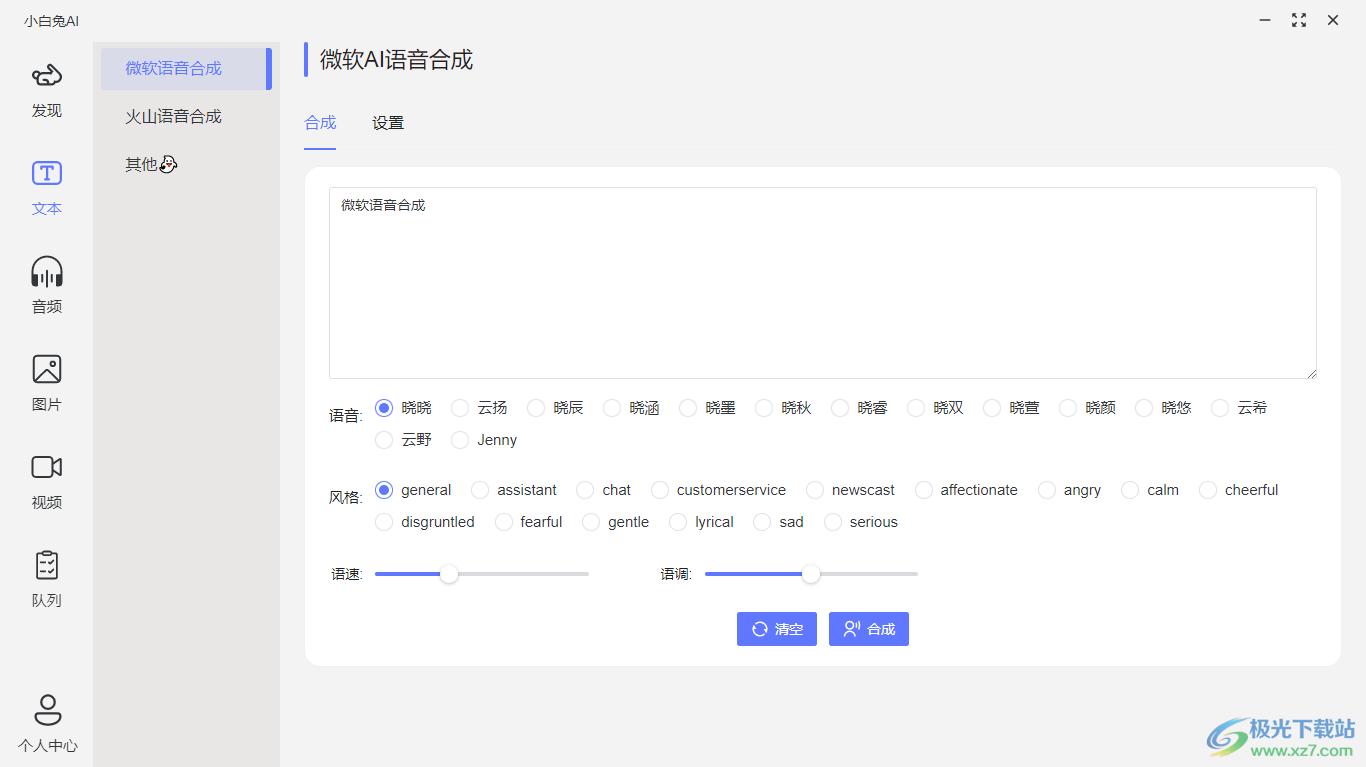The image size is (1366, 767).
Task: Open the 视频 video camera icon
Action: (x=47, y=467)
